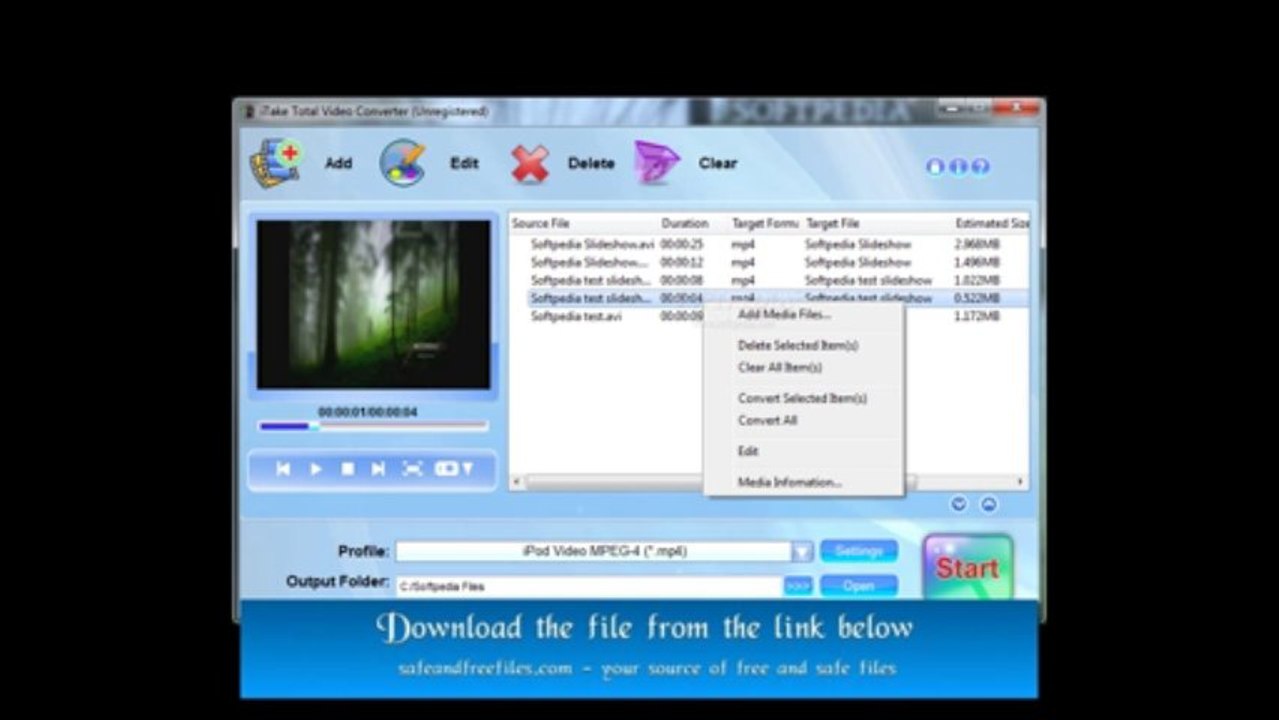Click the Edit toolbar label
The width and height of the screenshot is (1279, 720).
pyautogui.click(x=464, y=163)
